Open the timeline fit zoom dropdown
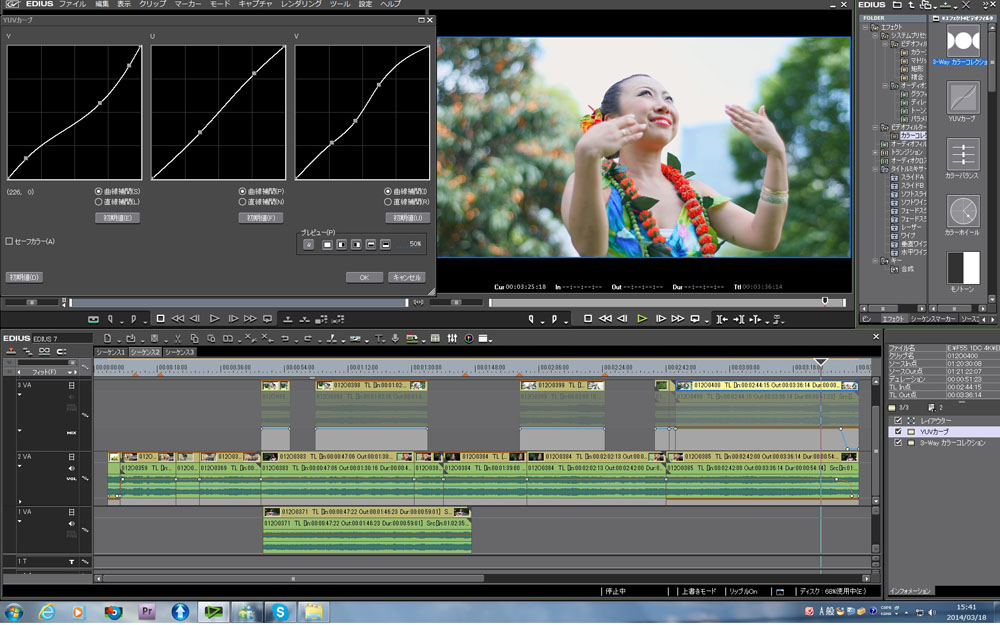Viewport: 1000px width, 625px height. [70, 372]
